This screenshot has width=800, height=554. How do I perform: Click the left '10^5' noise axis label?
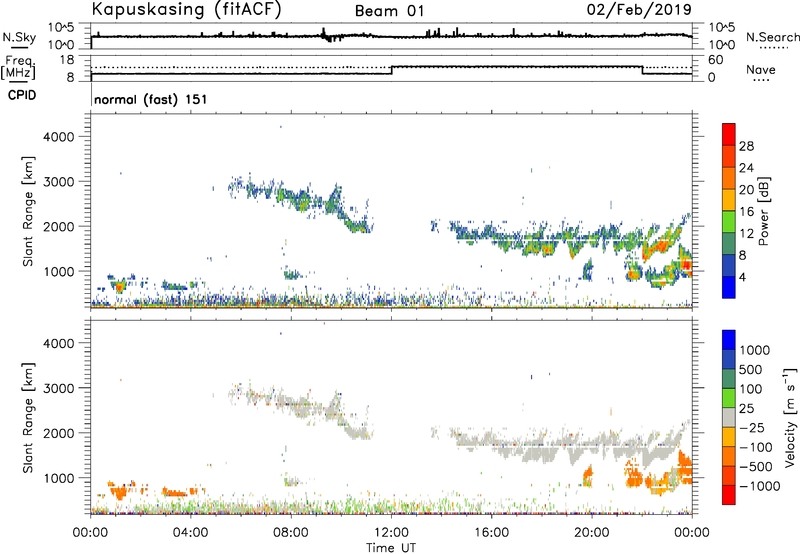tap(61, 28)
